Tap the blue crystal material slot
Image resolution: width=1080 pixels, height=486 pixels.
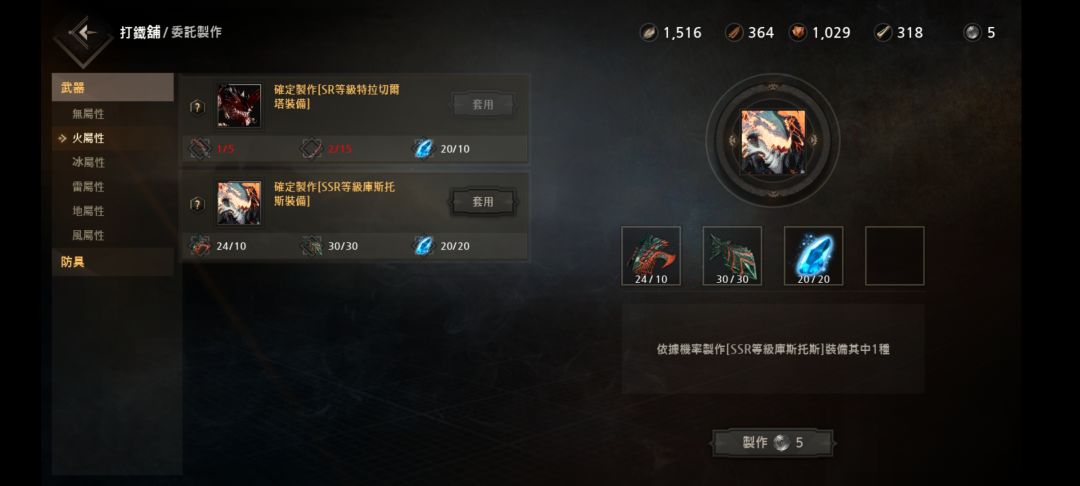click(813, 256)
